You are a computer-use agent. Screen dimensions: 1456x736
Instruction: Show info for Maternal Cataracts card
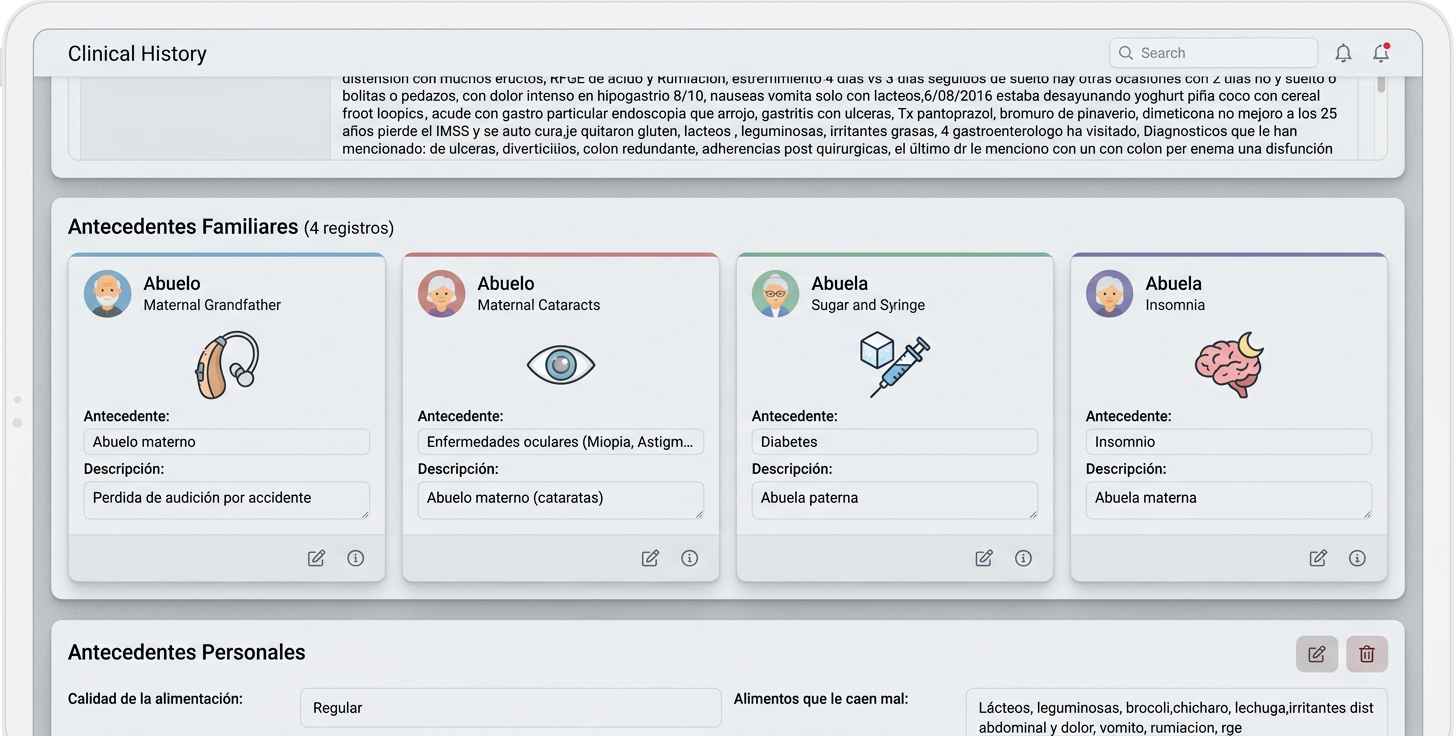point(689,558)
